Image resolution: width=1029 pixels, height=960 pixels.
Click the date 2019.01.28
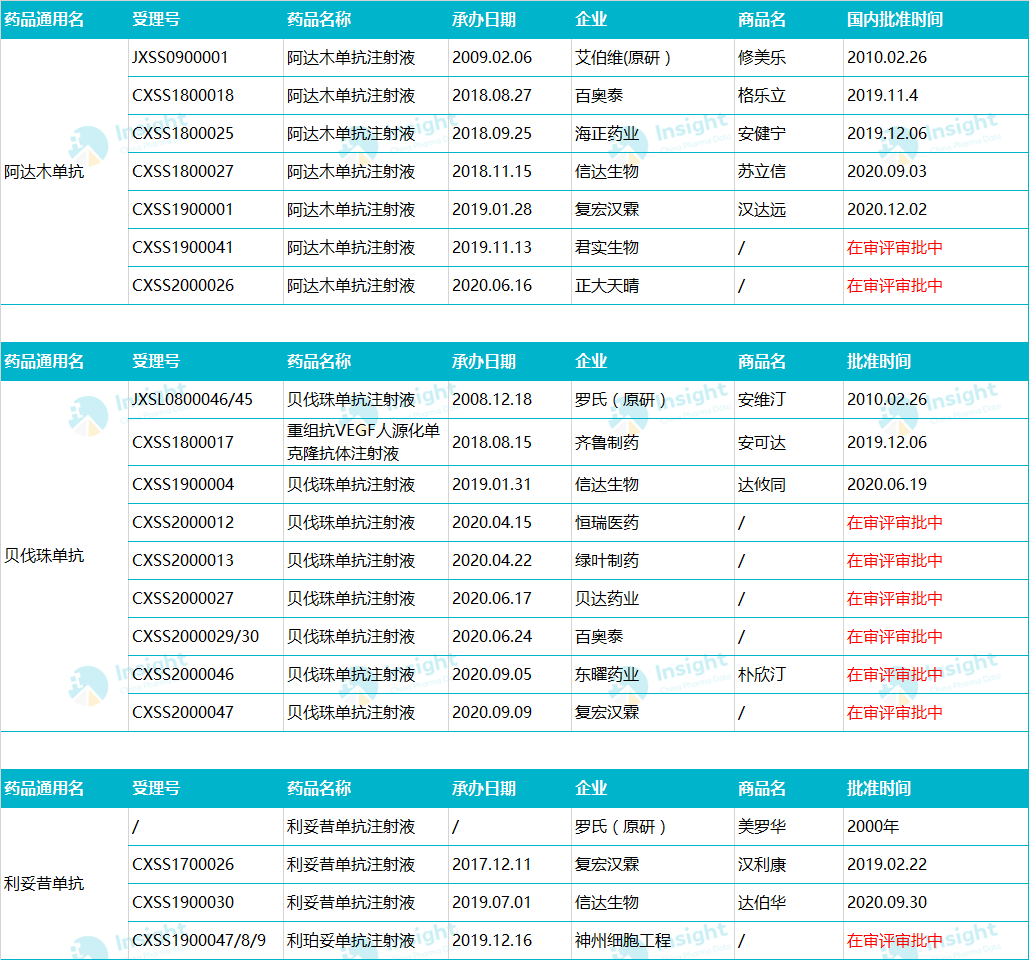[492, 210]
